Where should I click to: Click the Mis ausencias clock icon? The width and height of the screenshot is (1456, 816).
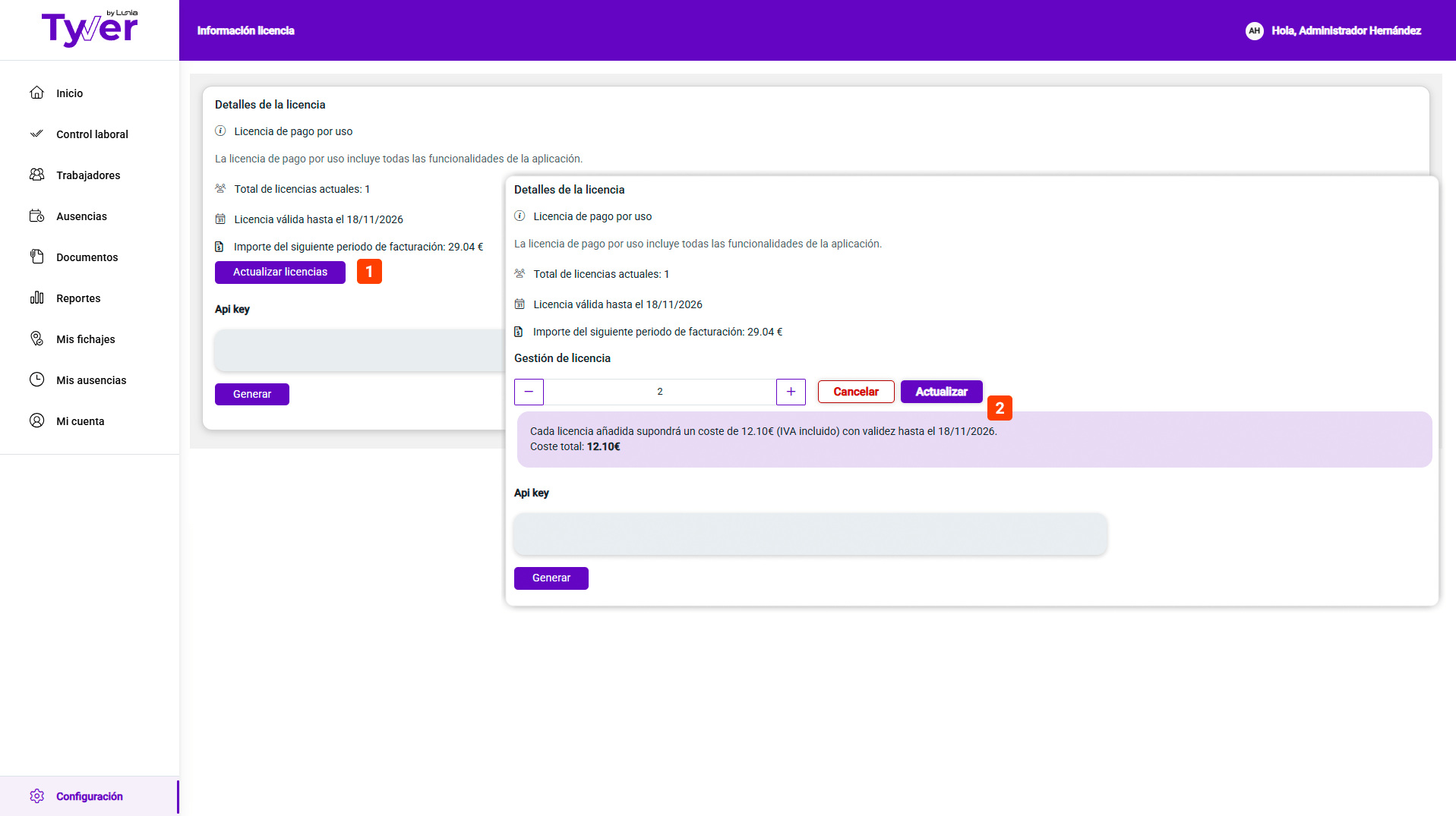pyautogui.click(x=36, y=380)
